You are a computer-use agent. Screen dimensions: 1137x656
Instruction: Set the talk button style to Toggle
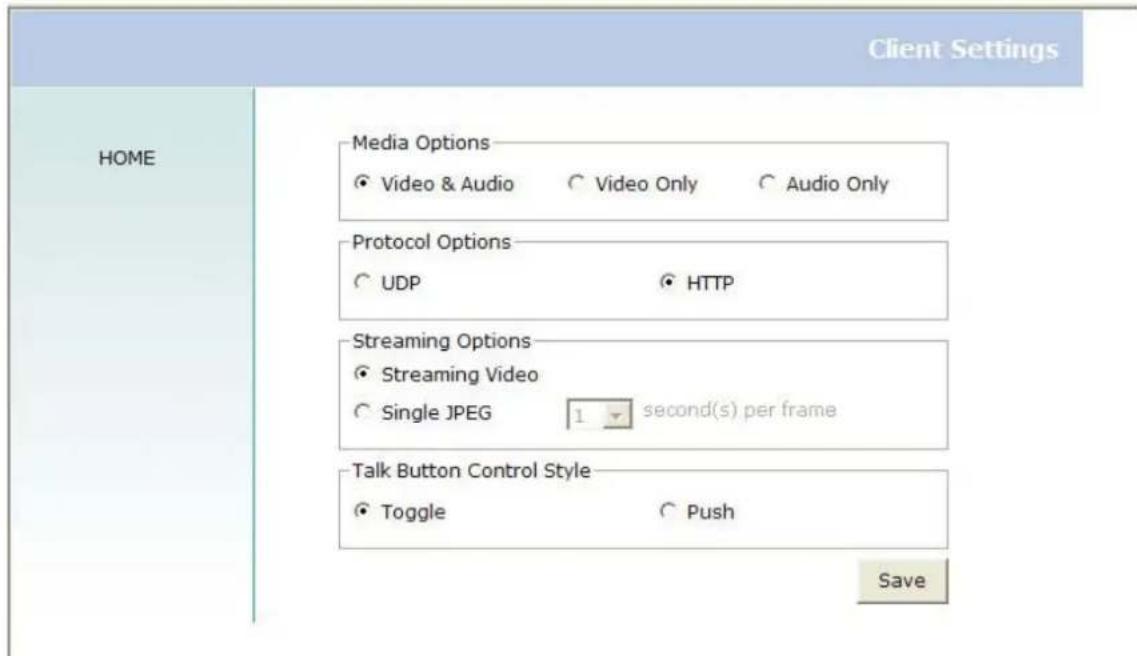tap(362, 511)
